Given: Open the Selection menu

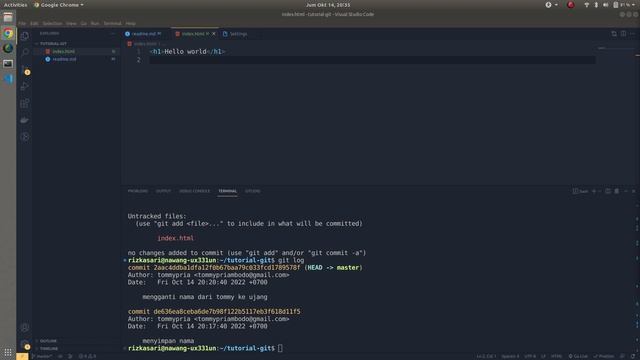Looking at the screenshot, I should (x=53, y=24).
